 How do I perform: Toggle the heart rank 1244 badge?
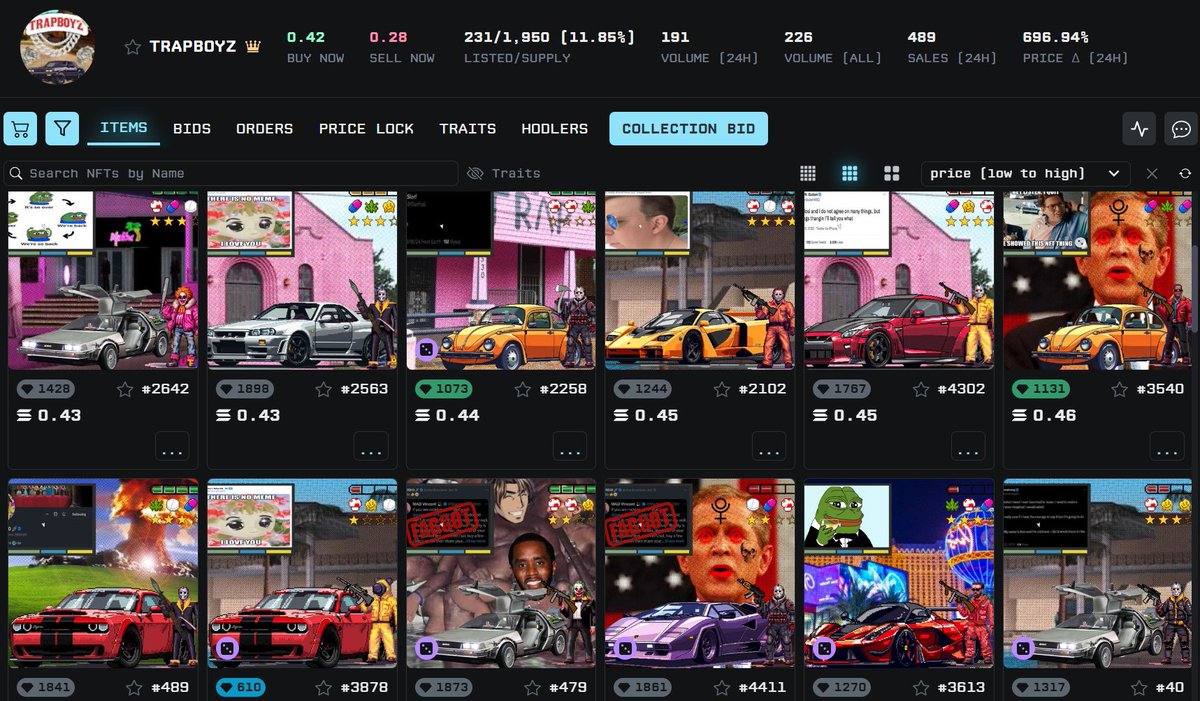coord(643,389)
